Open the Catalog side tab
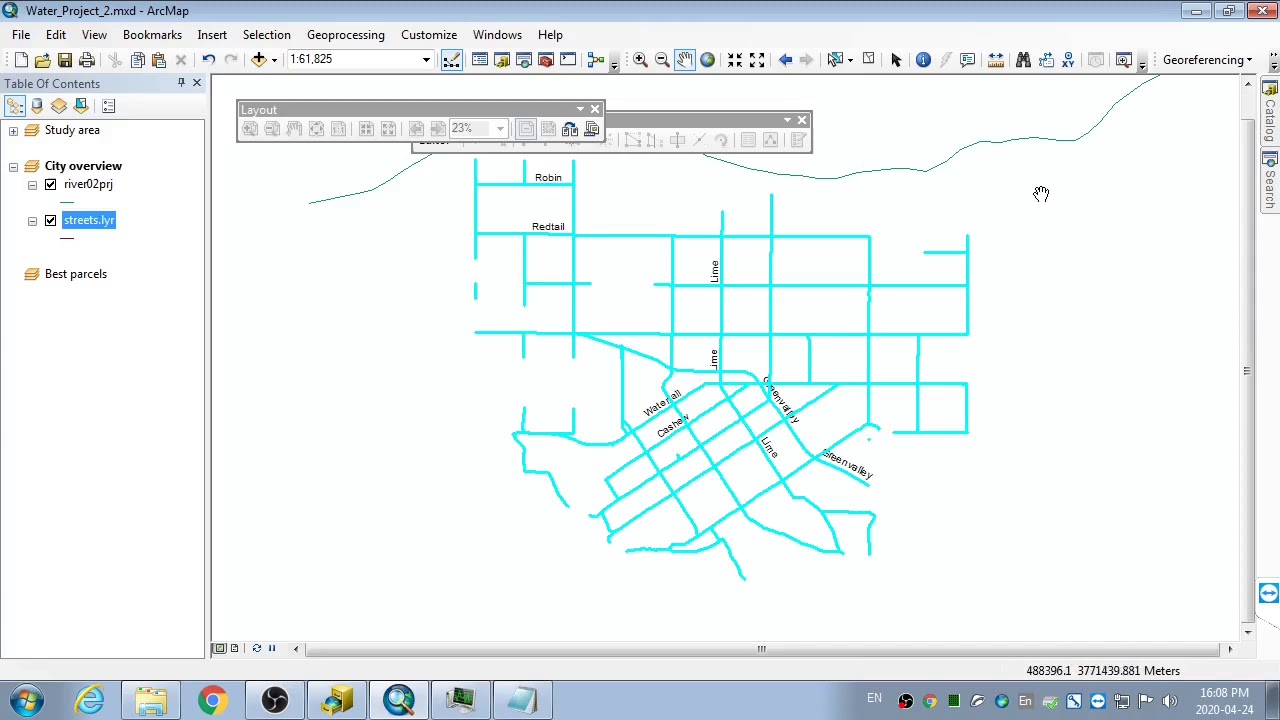Image resolution: width=1280 pixels, height=720 pixels. [x=1270, y=113]
